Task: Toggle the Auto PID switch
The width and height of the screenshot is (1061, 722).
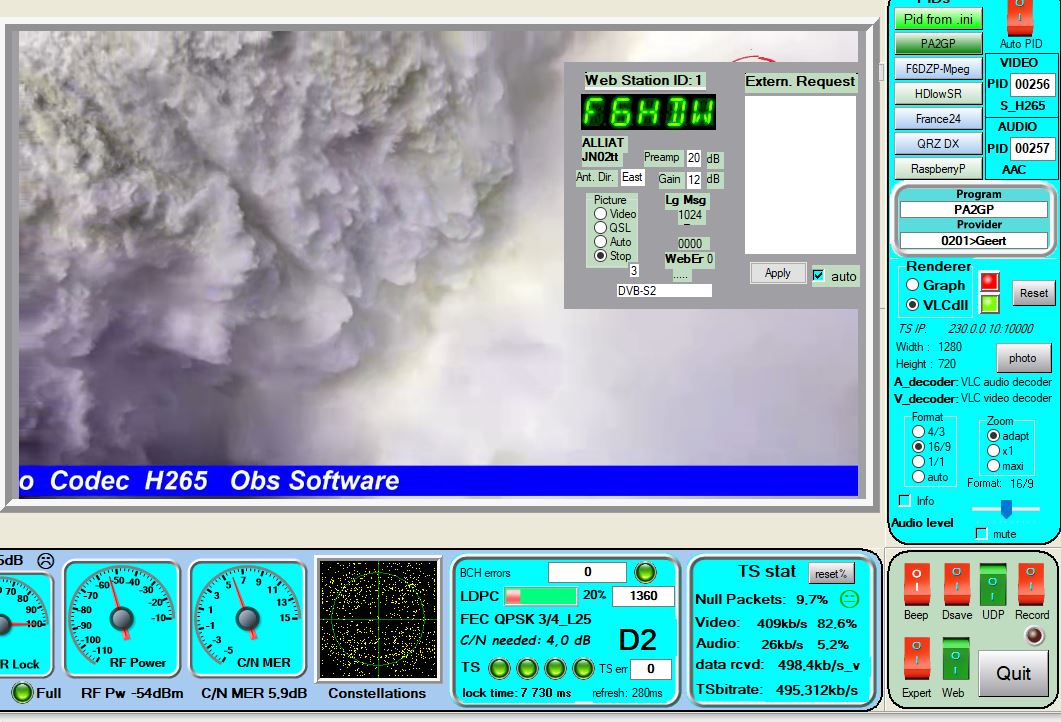Action: [x=1020, y=17]
